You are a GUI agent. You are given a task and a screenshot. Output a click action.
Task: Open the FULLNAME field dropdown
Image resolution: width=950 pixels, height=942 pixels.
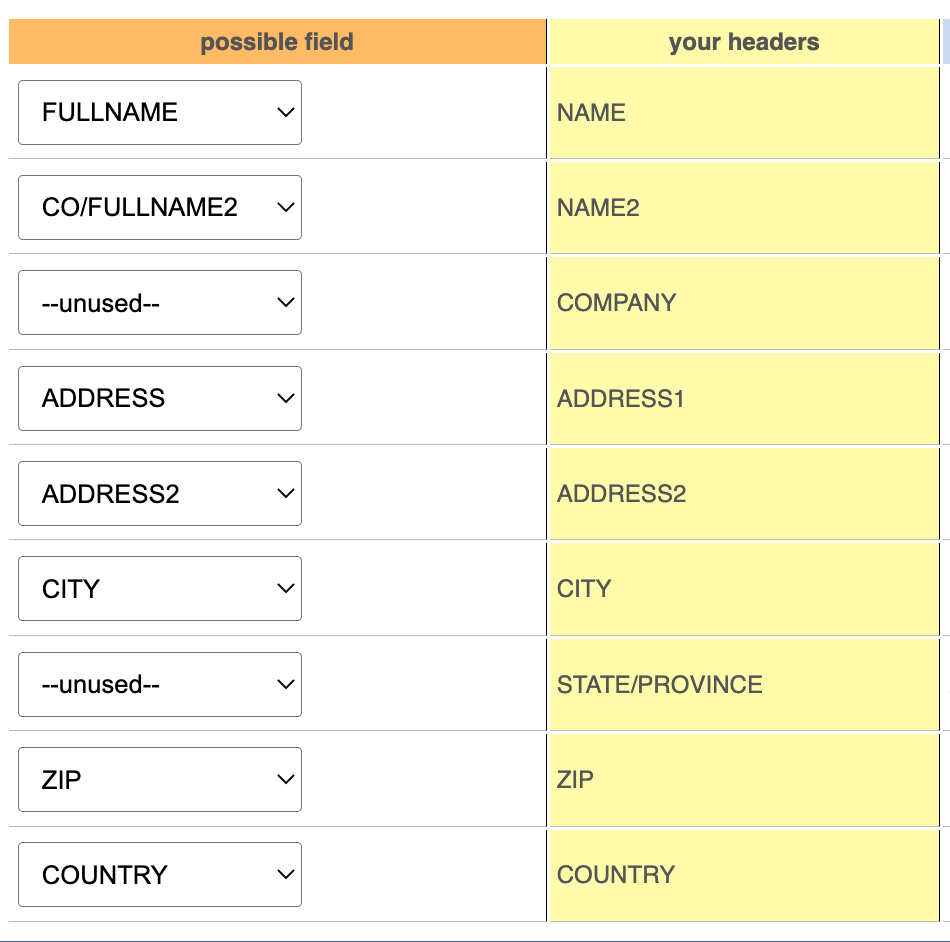pos(160,112)
